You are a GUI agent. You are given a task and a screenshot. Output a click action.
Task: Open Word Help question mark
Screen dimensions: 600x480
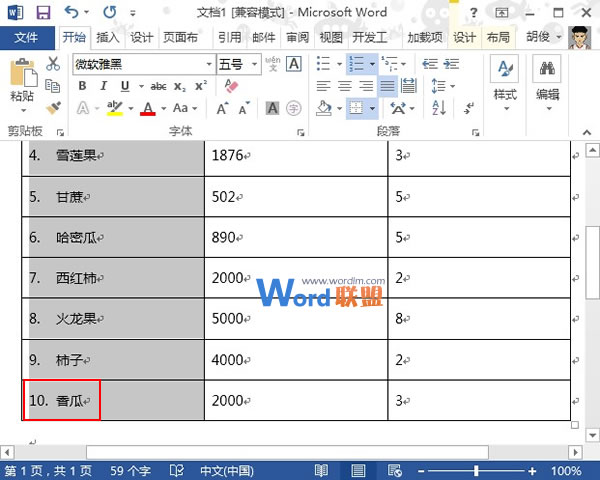pos(474,13)
